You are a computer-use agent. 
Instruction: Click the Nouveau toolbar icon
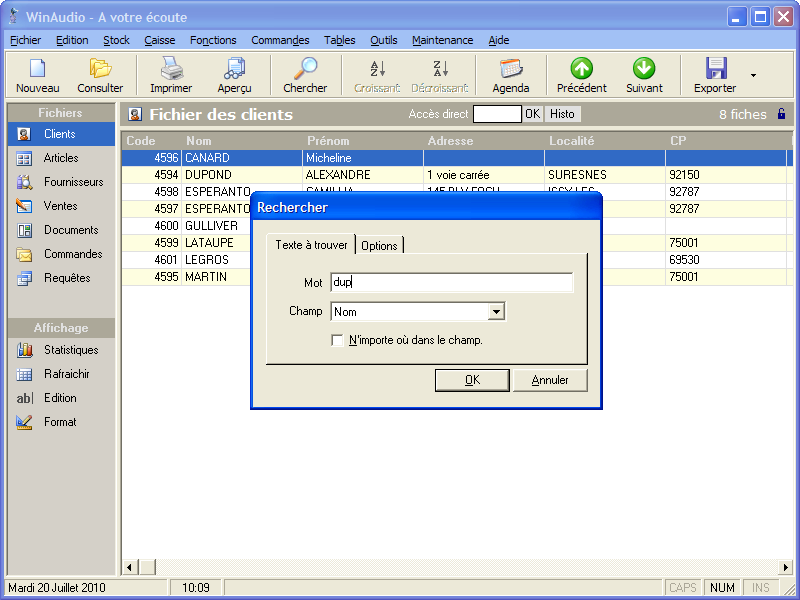(x=37, y=69)
